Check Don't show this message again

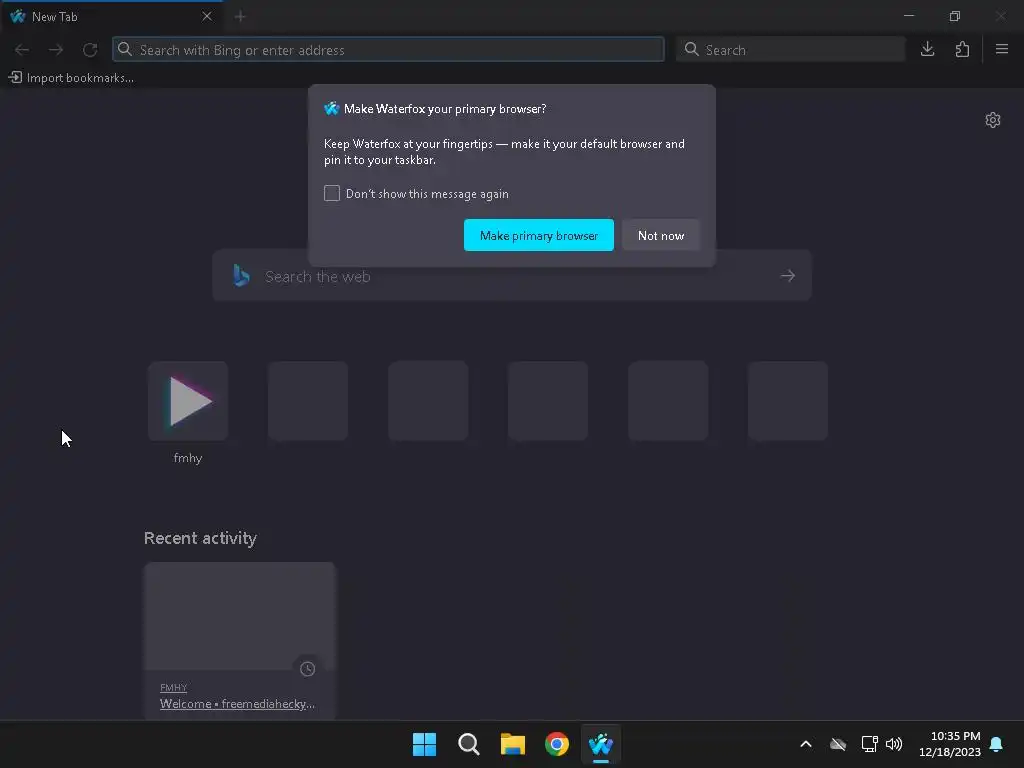(332, 193)
